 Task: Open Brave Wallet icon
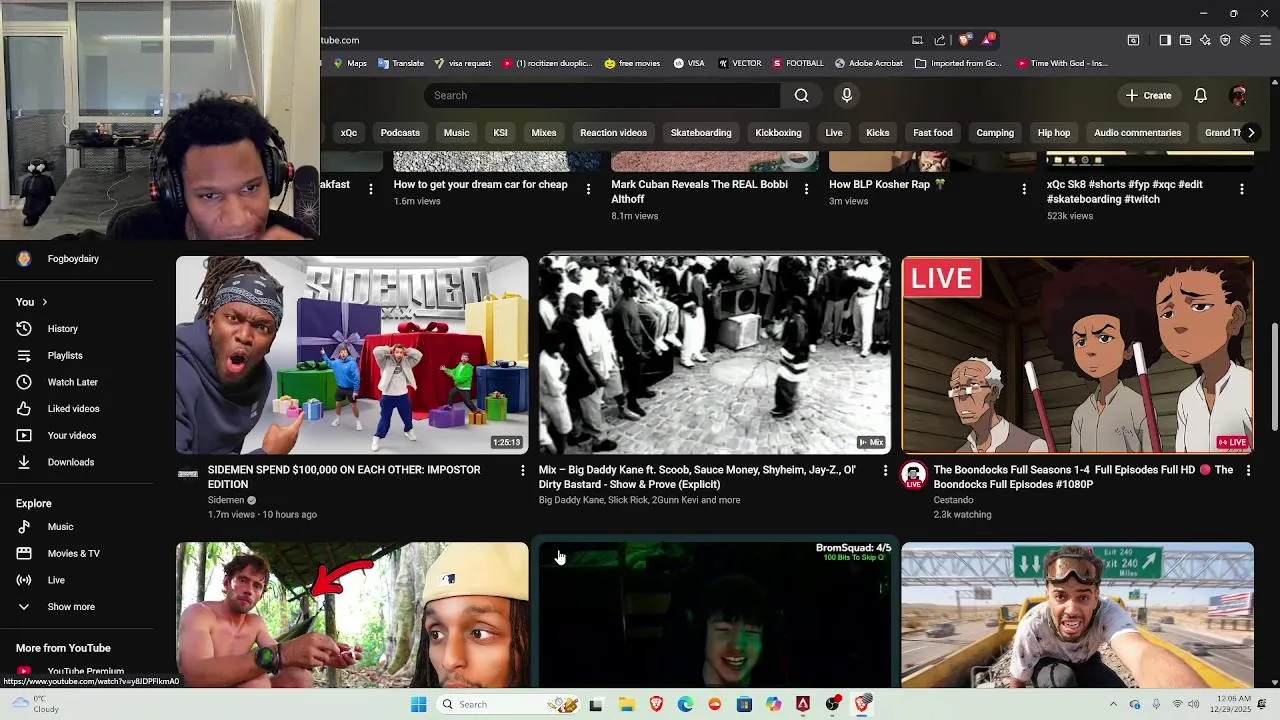(x=1185, y=40)
